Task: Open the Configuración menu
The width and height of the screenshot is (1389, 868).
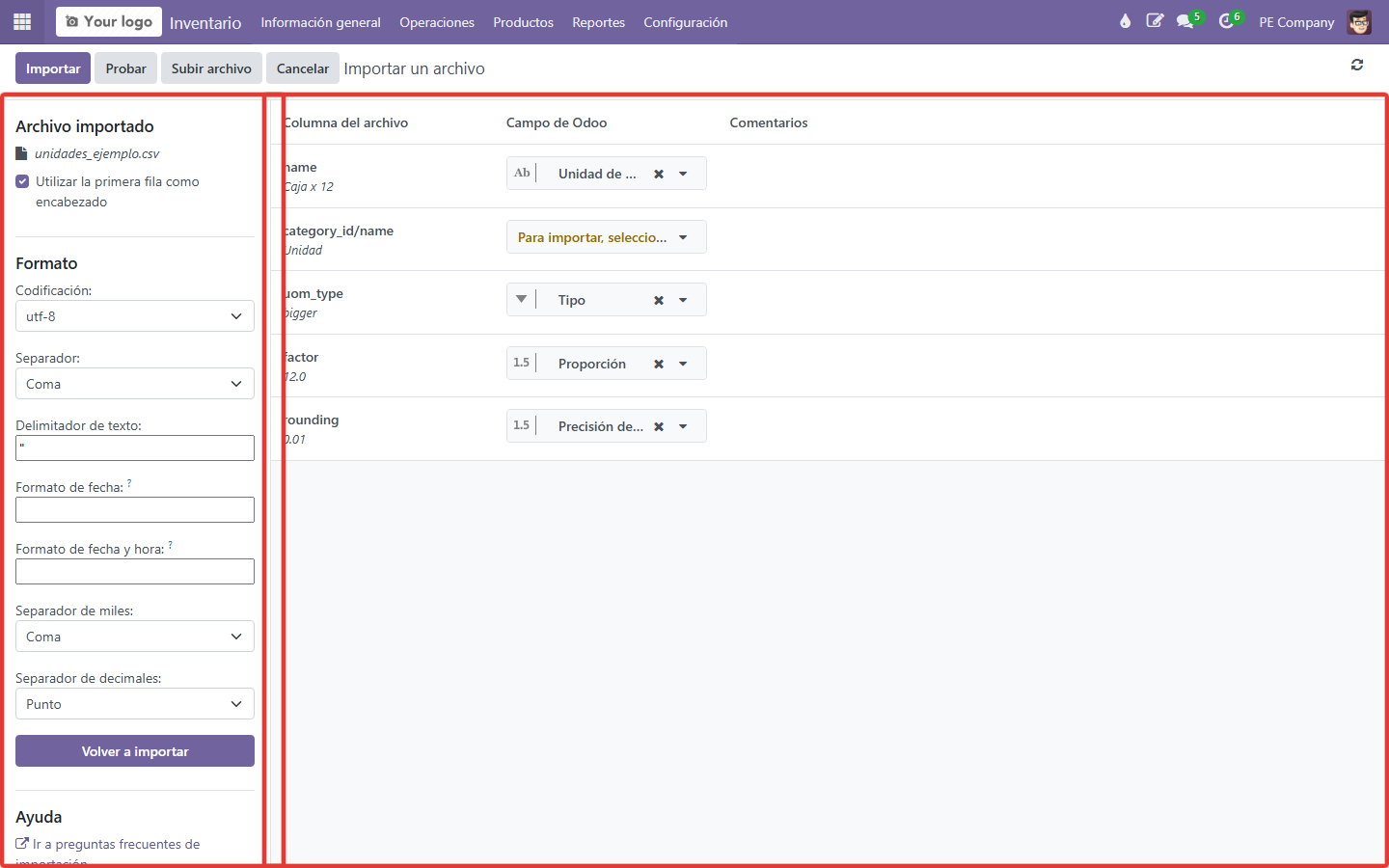Action: 686,22
